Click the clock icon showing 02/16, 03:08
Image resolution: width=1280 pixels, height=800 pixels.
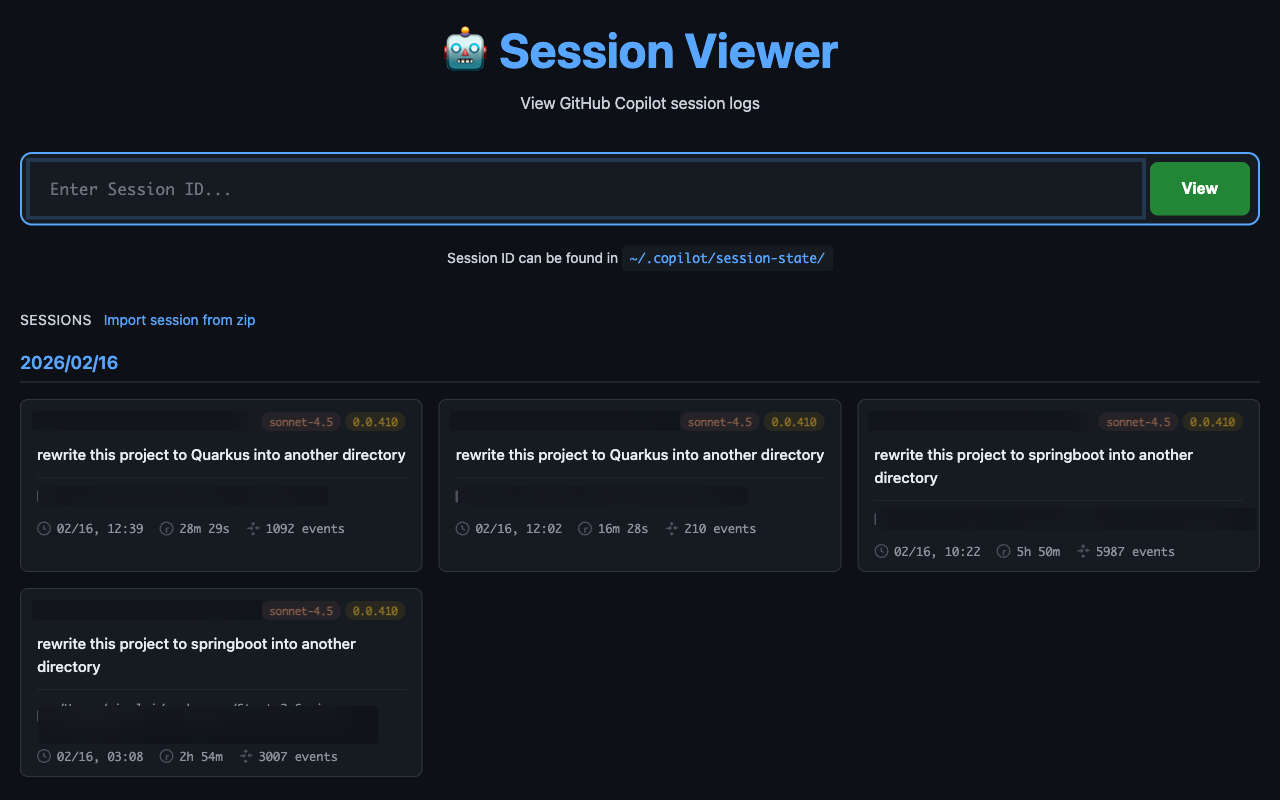(44, 756)
